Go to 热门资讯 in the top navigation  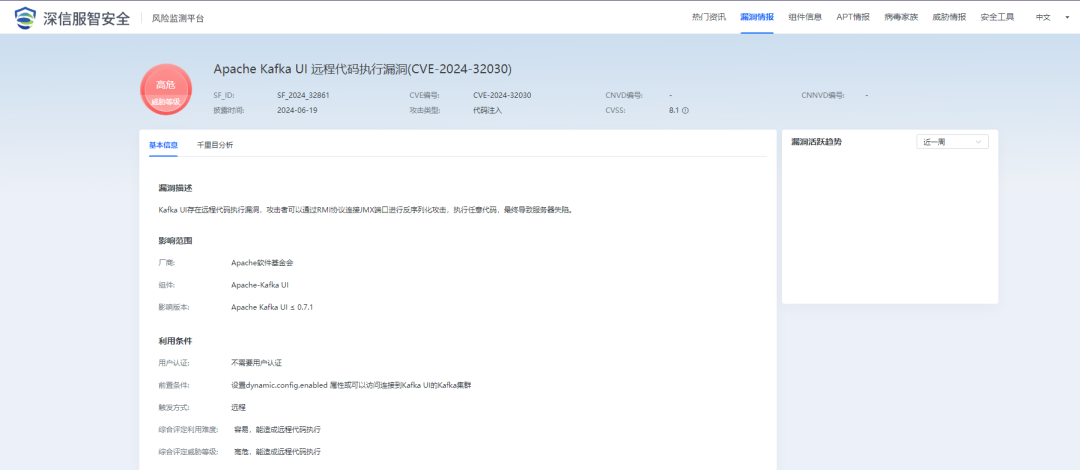pyautogui.click(x=709, y=17)
